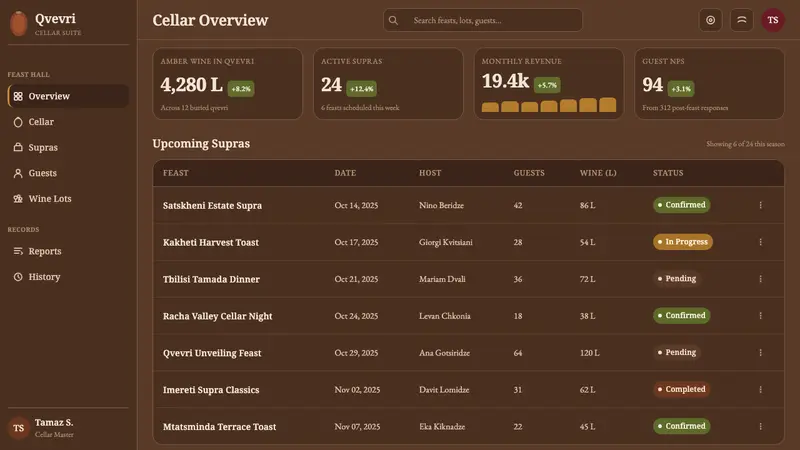
Task: Sort by the STATUS column header
Action: (668, 173)
